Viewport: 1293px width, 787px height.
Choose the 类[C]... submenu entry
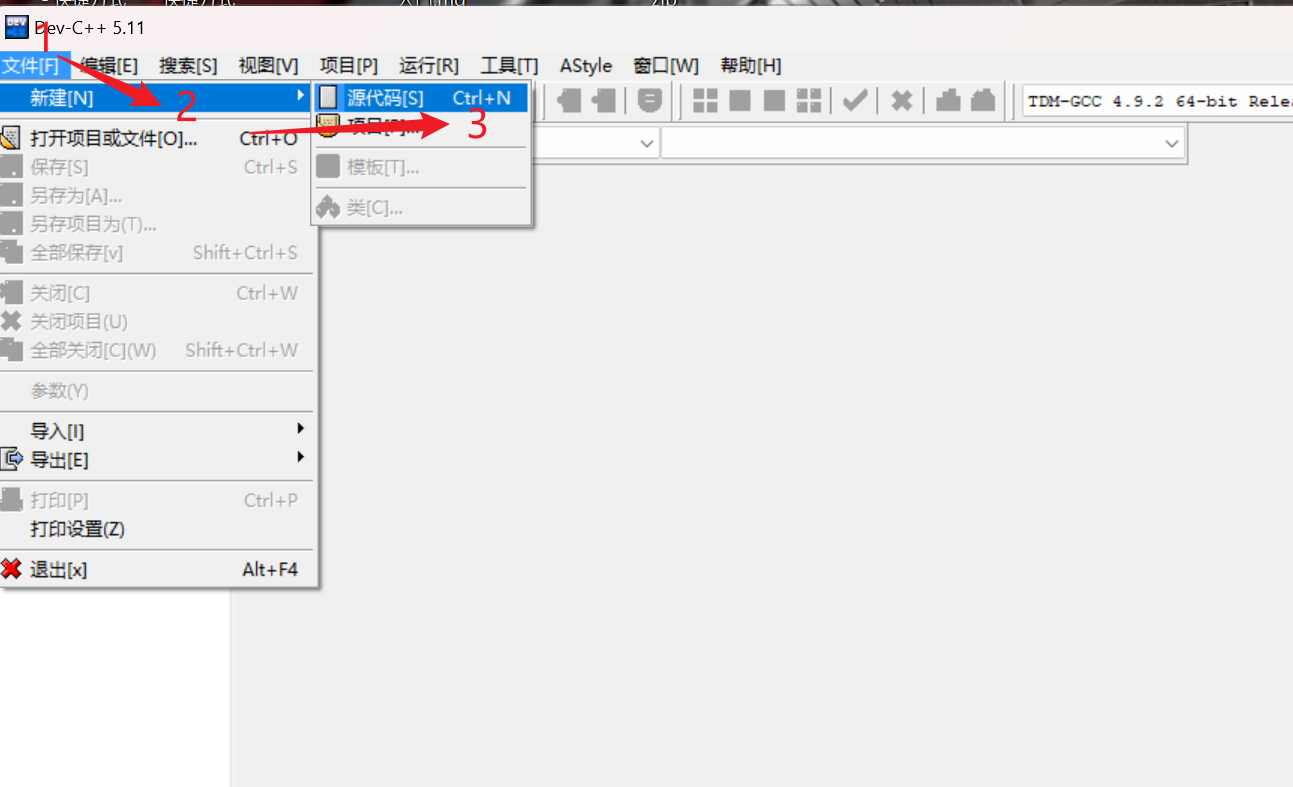421,208
